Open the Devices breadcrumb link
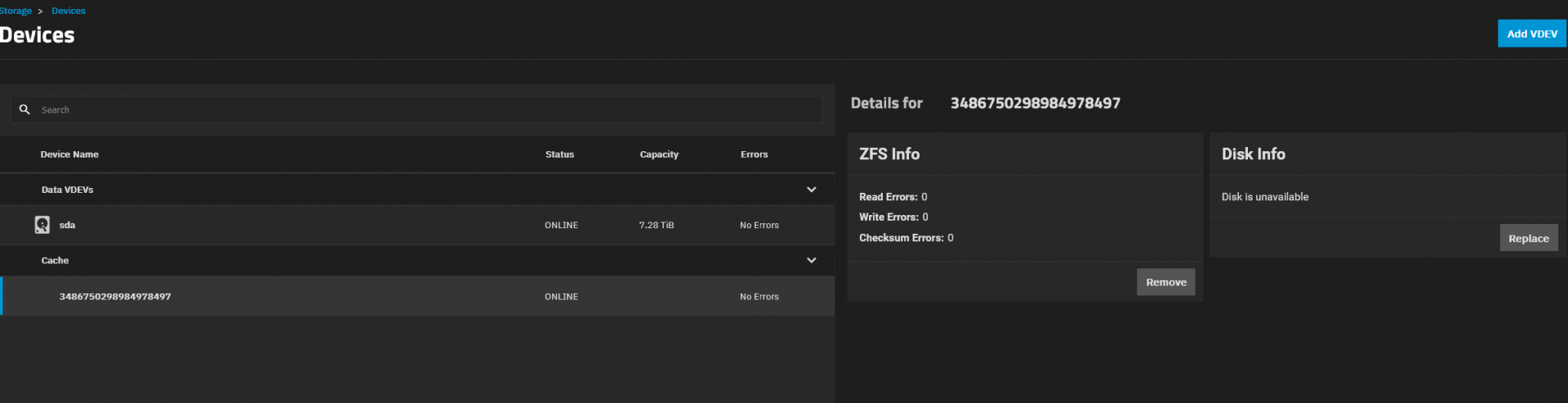Viewport: 1568px width, 403px height. tap(69, 11)
